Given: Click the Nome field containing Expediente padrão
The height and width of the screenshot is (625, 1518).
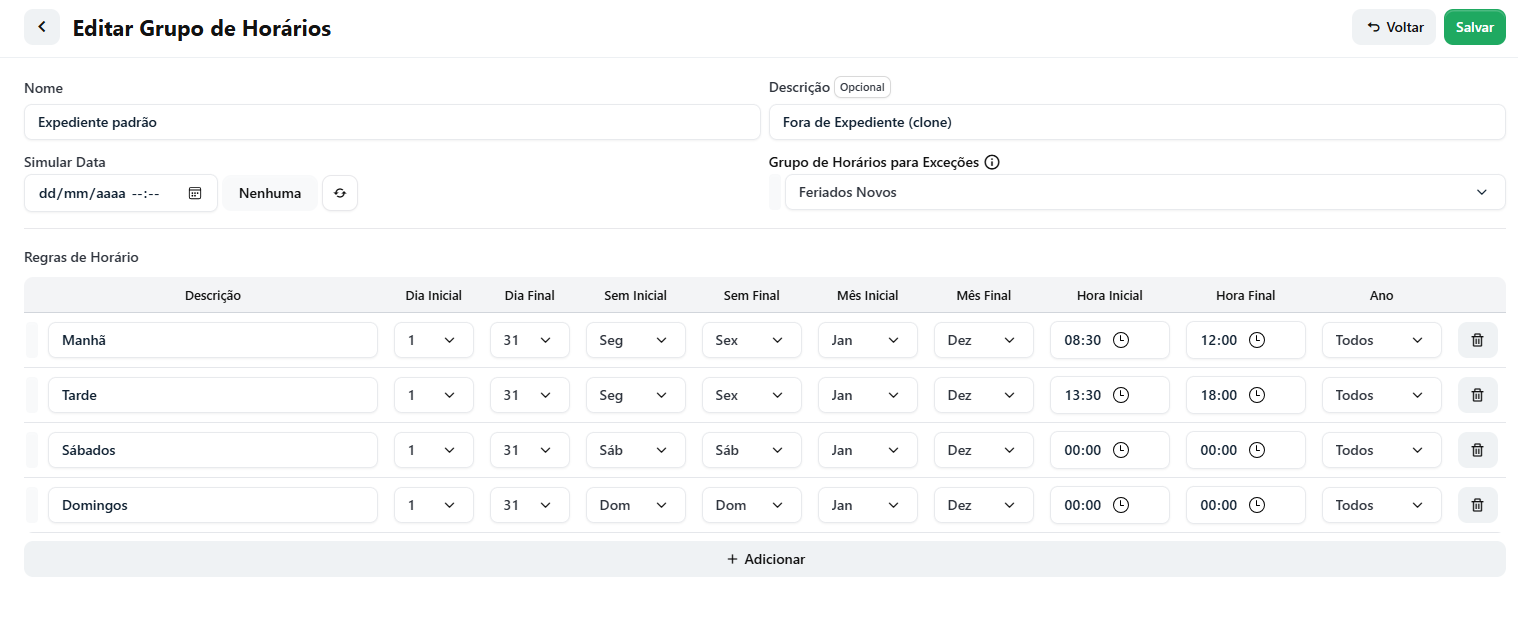Looking at the screenshot, I should pos(392,122).
